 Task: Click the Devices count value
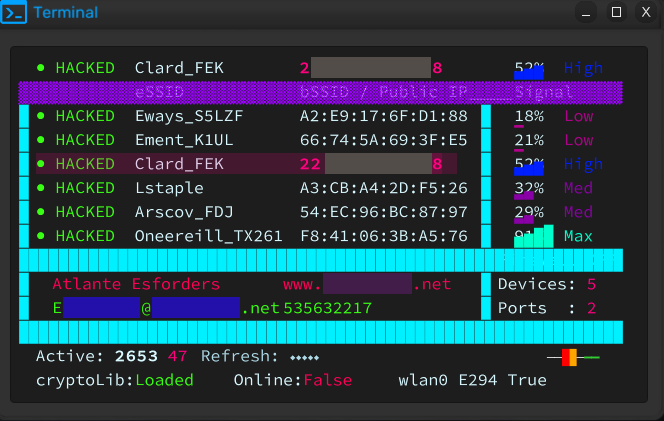(592, 284)
